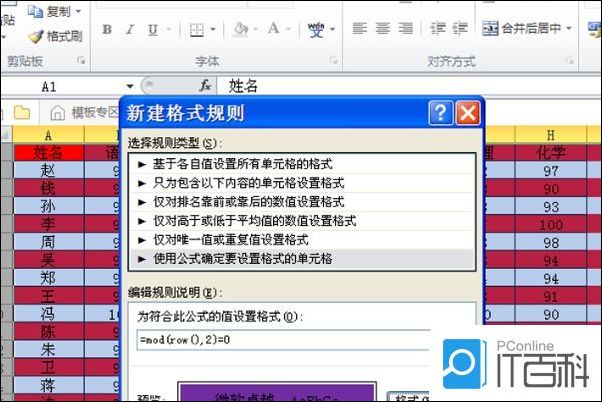The width and height of the screenshot is (602, 402).
Task: Click name cell 朱
Action: [x=48, y=350]
